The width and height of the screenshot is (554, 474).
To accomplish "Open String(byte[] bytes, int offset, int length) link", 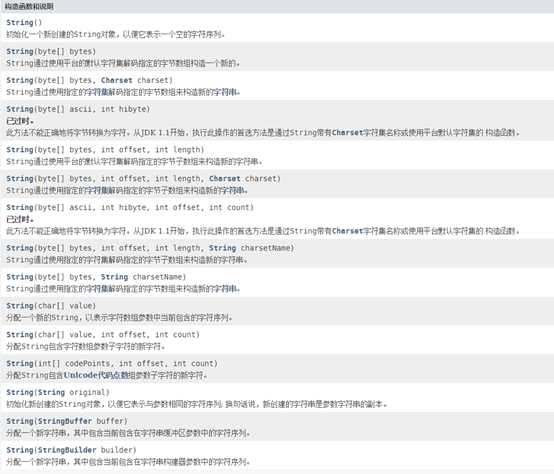I will tap(20, 150).
